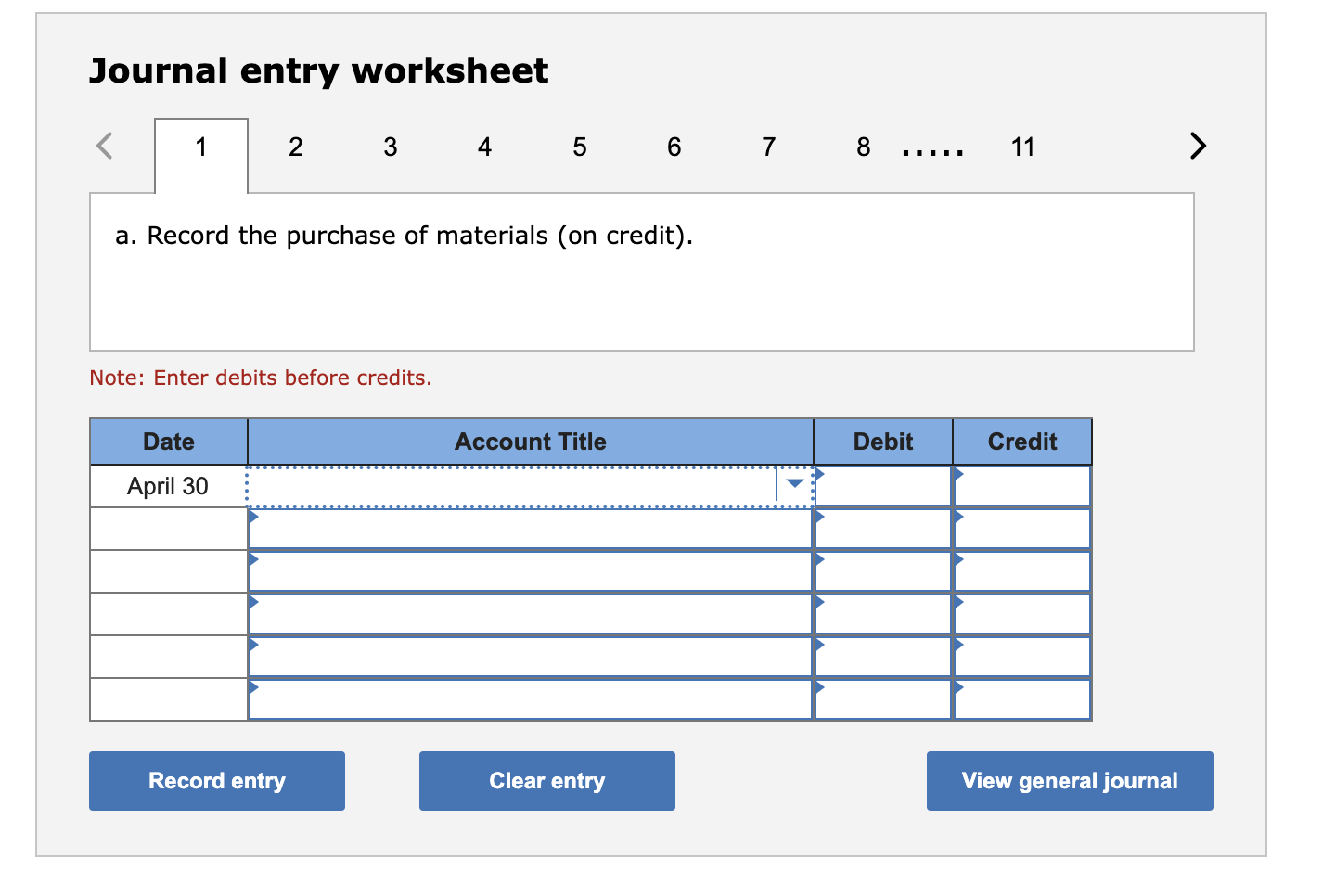Viewport: 1336px width, 896px height.
Task: Switch to journal entry tab 8
Action: tap(863, 147)
